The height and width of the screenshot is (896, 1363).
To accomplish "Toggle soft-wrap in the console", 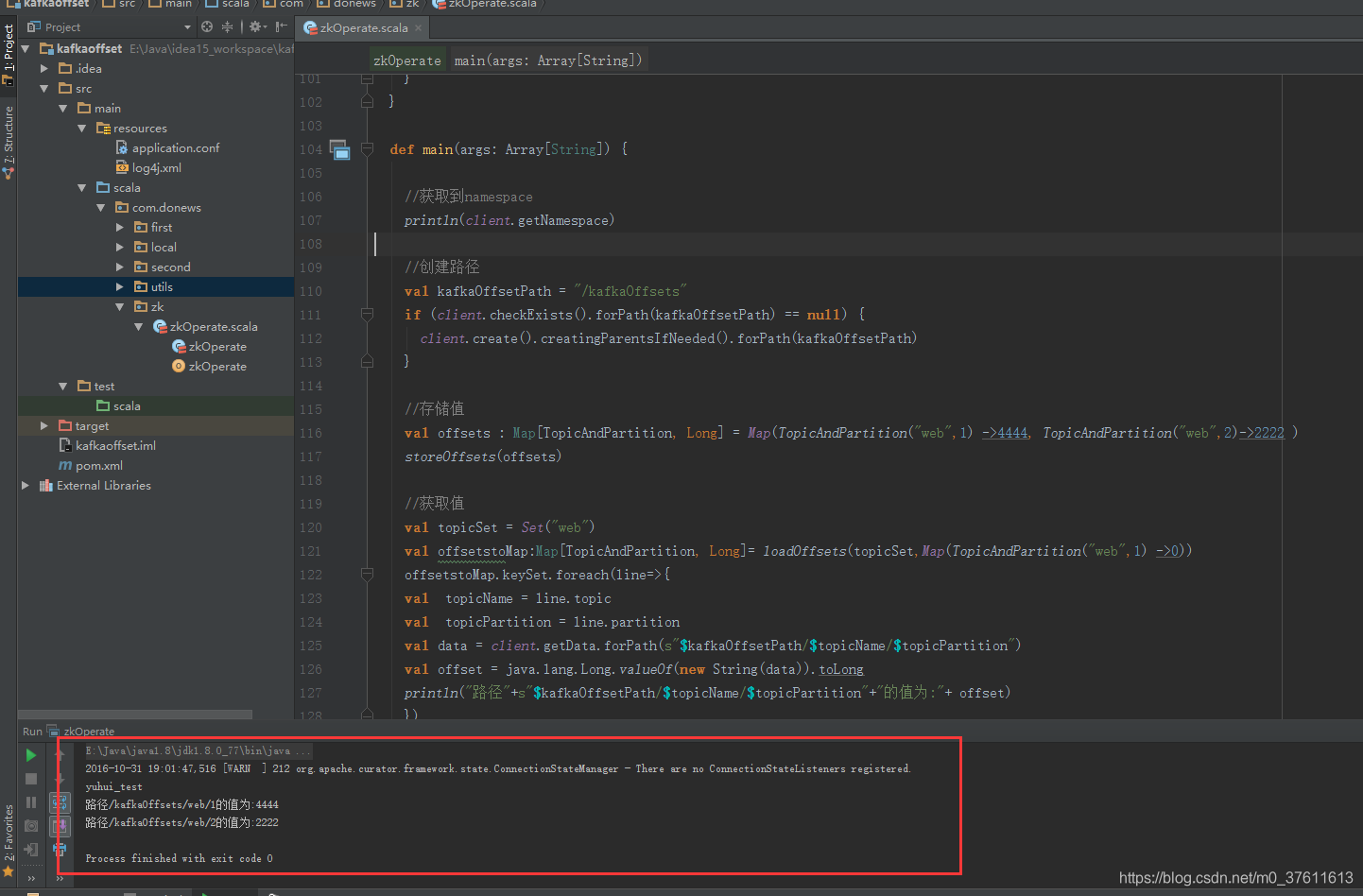I will point(60,802).
